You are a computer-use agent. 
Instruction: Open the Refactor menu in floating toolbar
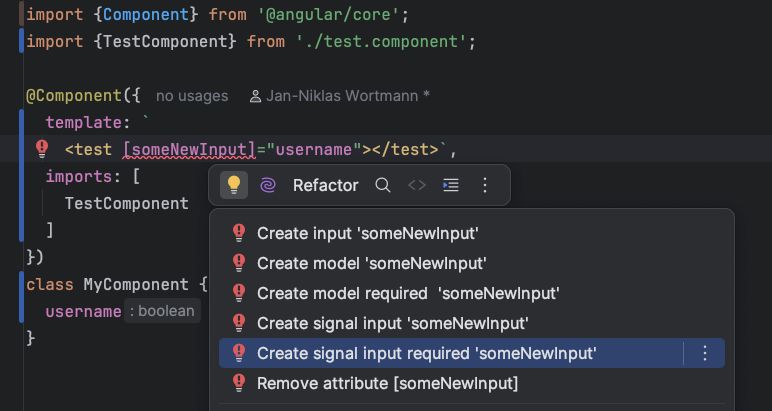pos(325,185)
